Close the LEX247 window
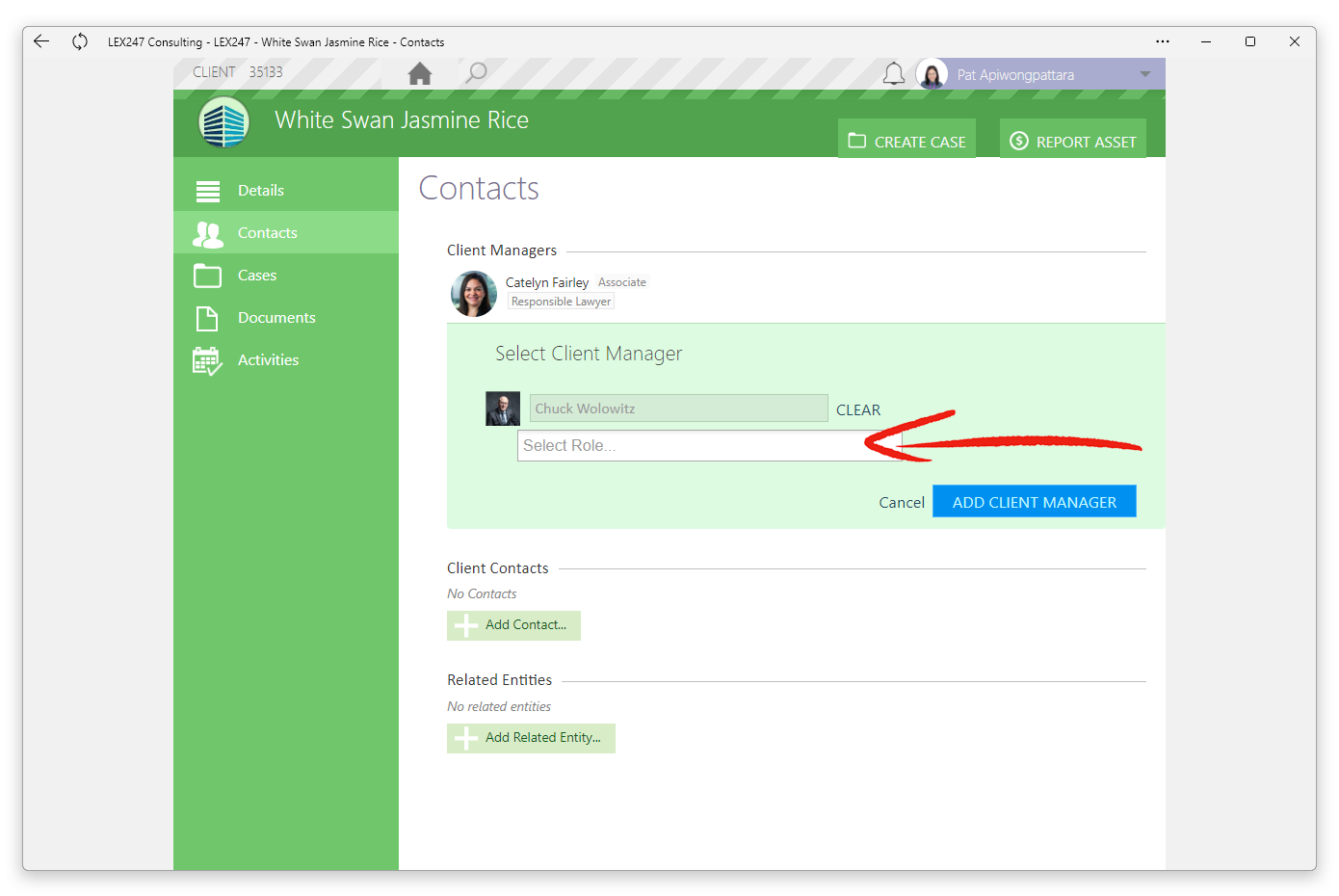The height and width of the screenshot is (896, 1339). tap(1295, 41)
